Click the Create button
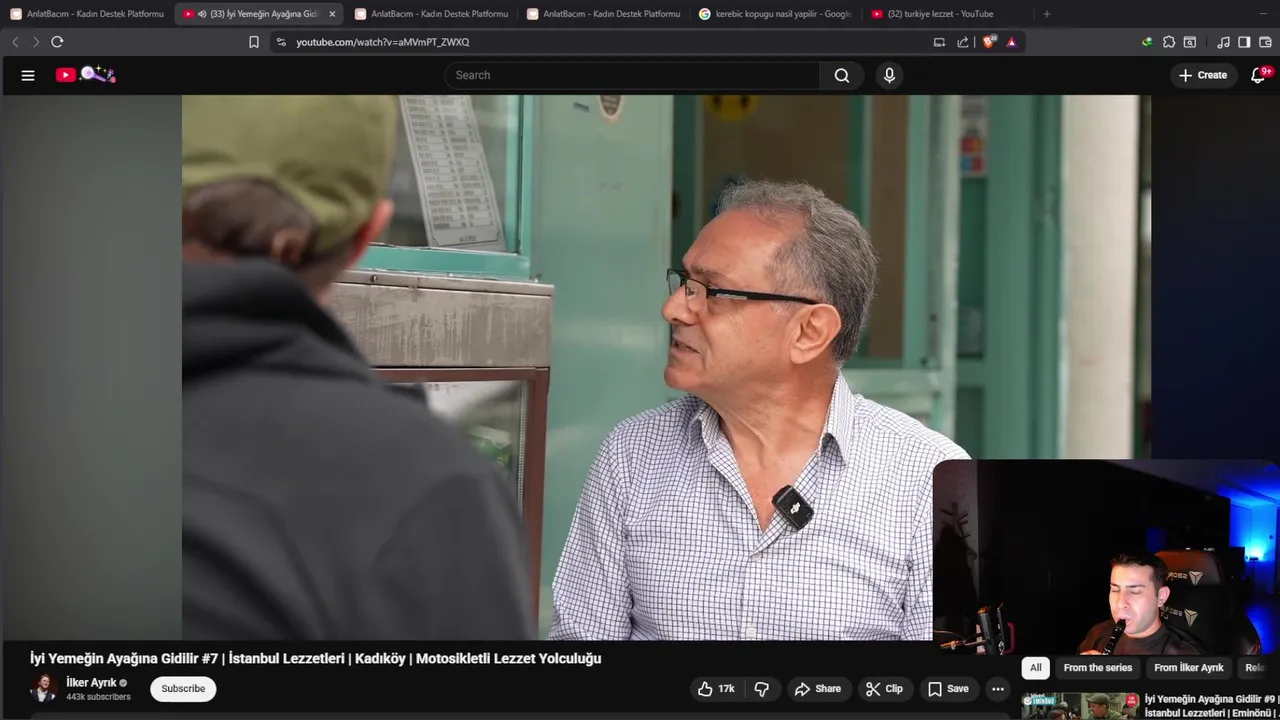This screenshot has height=720, width=1280. (1203, 75)
